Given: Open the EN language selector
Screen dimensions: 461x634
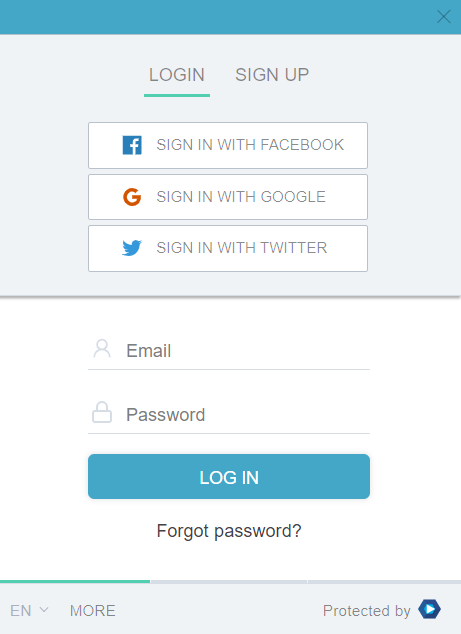Looking at the screenshot, I should tap(29, 611).
